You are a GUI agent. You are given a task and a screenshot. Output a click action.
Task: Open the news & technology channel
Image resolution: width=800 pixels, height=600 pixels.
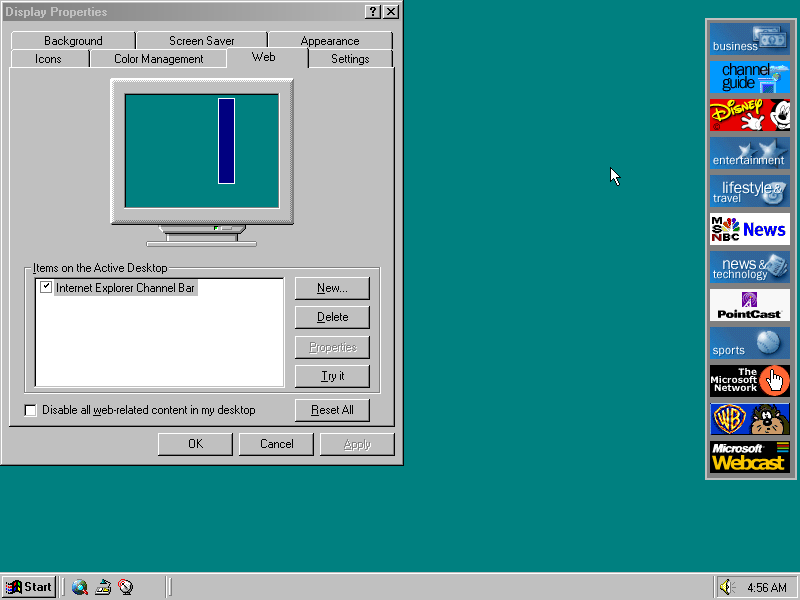pyautogui.click(x=749, y=267)
